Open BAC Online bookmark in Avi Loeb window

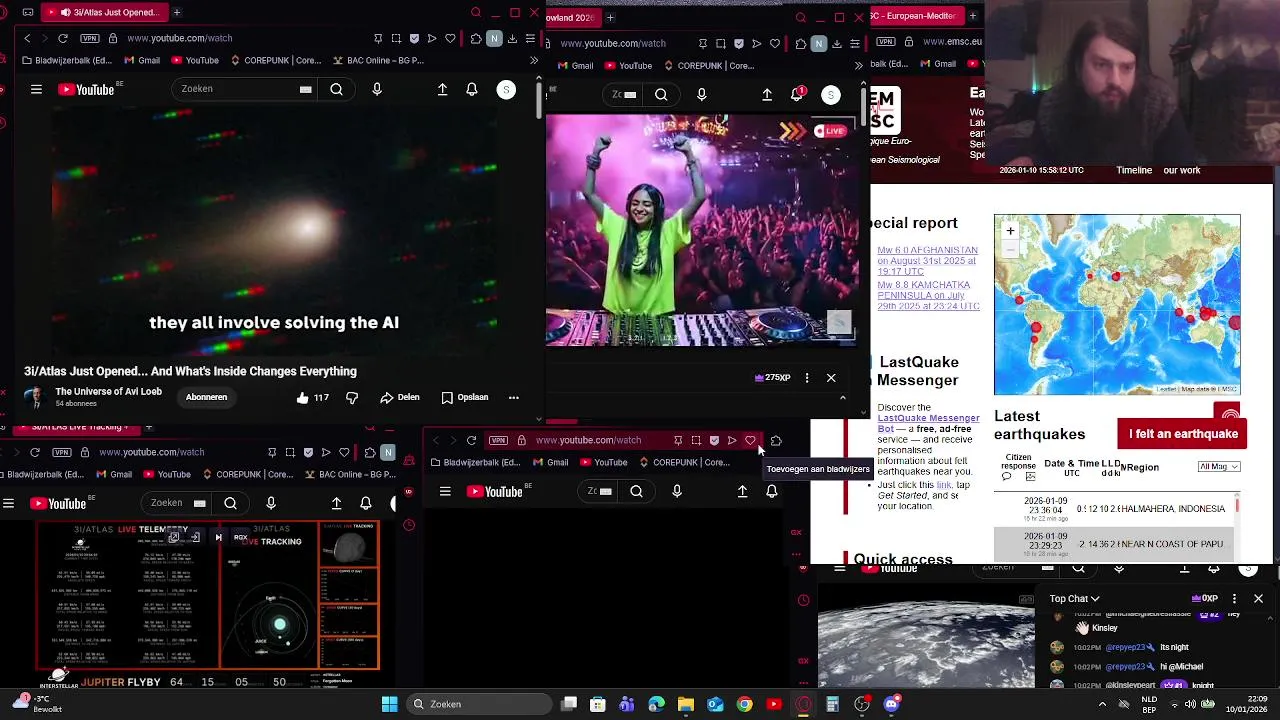pos(376,60)
